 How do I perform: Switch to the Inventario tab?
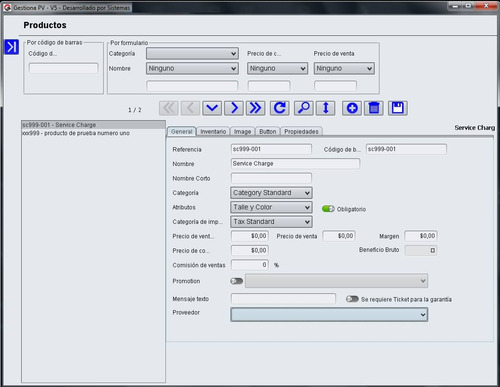click(213, 132)
